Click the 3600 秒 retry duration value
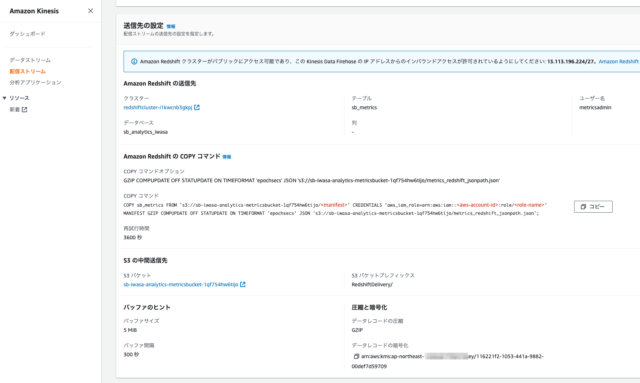The width and height of the screenshot is (640, 383). coord(133,237)
